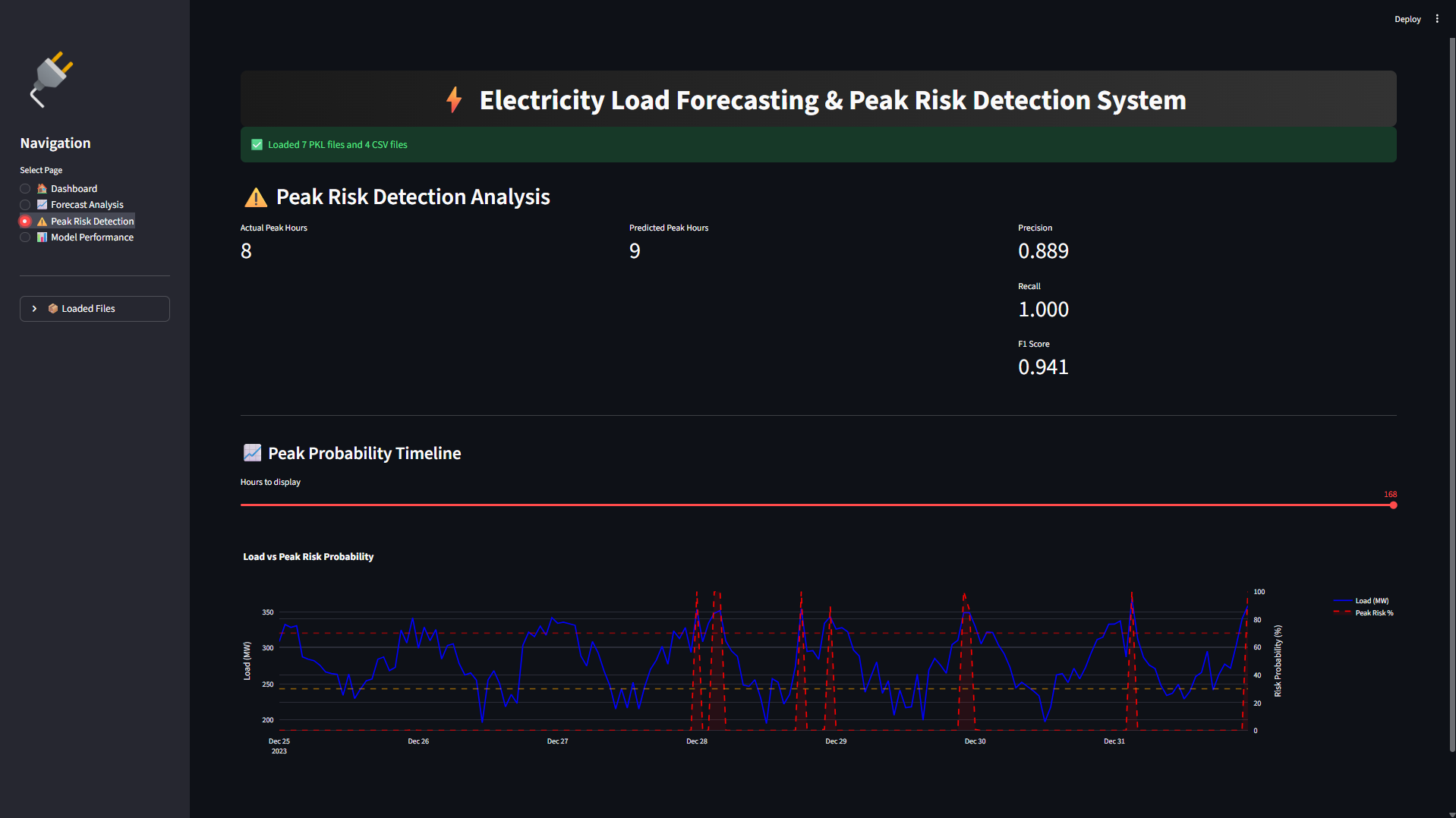Screen dimensions: 1456x818
Task: Click the warning triangle heading icon
Action: point(256,197)
